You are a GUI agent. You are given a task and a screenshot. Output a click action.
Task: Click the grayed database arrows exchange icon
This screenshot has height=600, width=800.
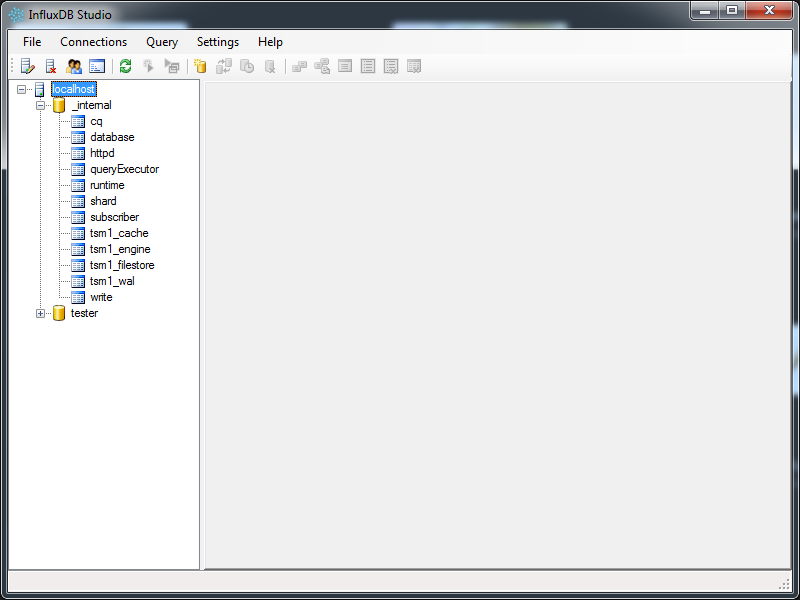(223, 66)
